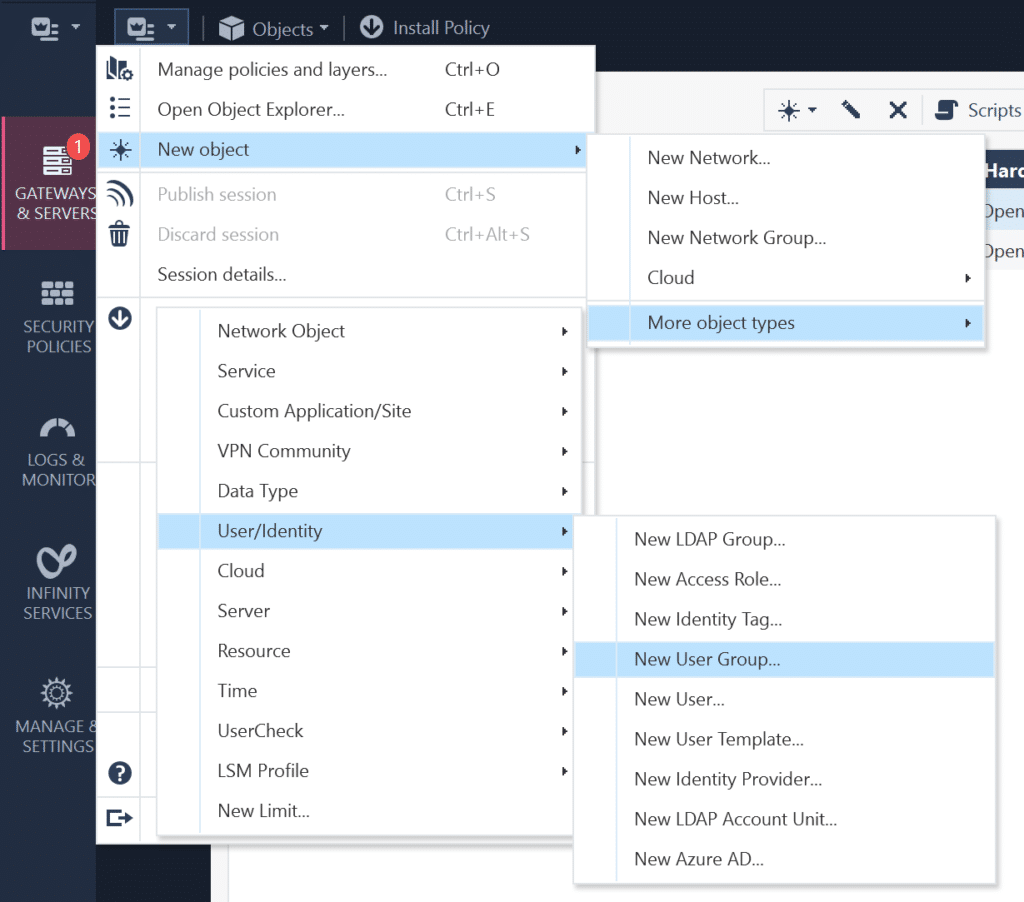
Task: Click the exit/logout icon at bottom left
Action: [x=120, y=818]
